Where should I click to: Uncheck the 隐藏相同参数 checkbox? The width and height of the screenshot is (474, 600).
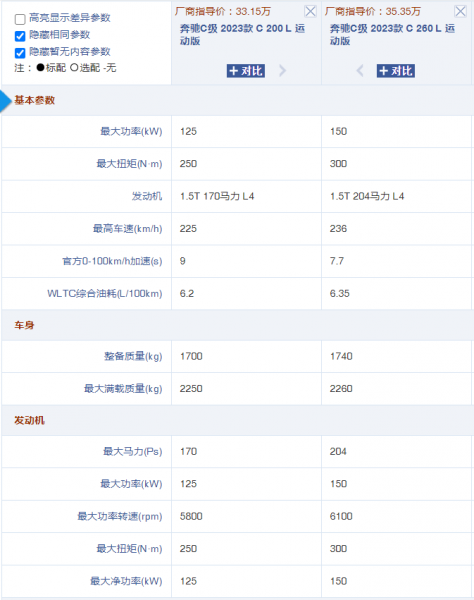[20, 36]
